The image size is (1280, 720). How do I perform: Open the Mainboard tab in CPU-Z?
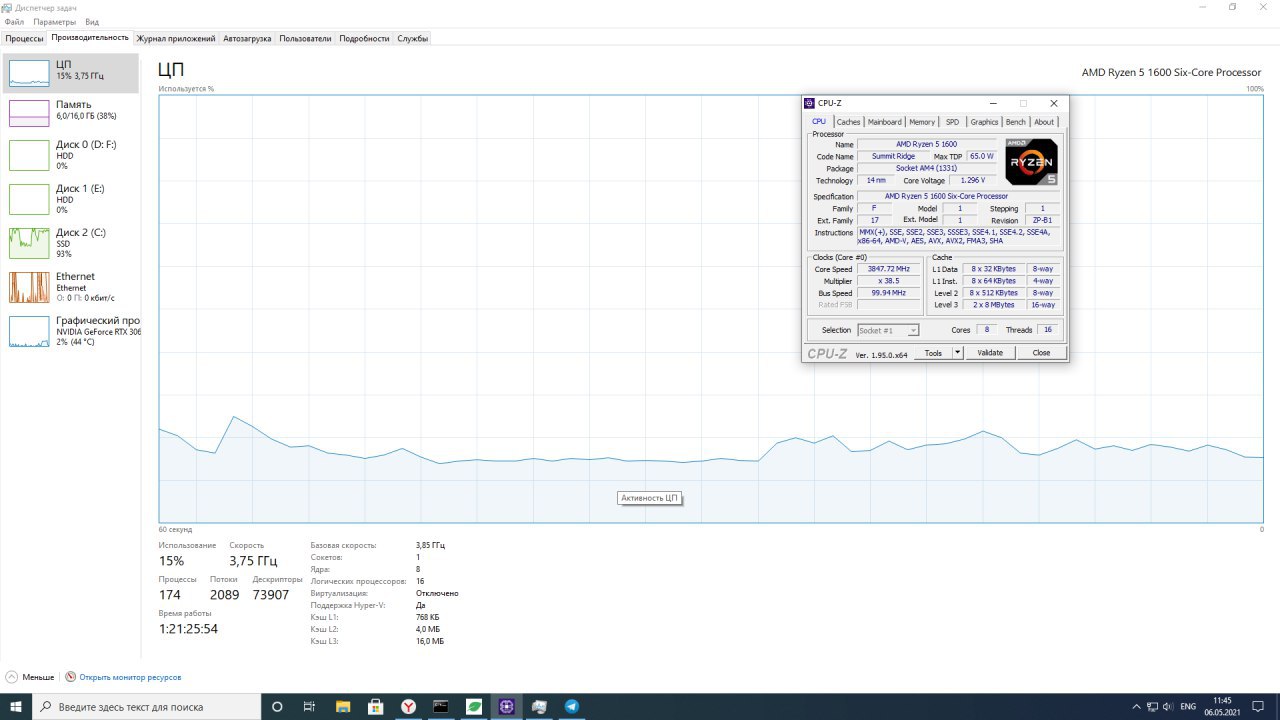pyautogui.click(x=884, y=122)
